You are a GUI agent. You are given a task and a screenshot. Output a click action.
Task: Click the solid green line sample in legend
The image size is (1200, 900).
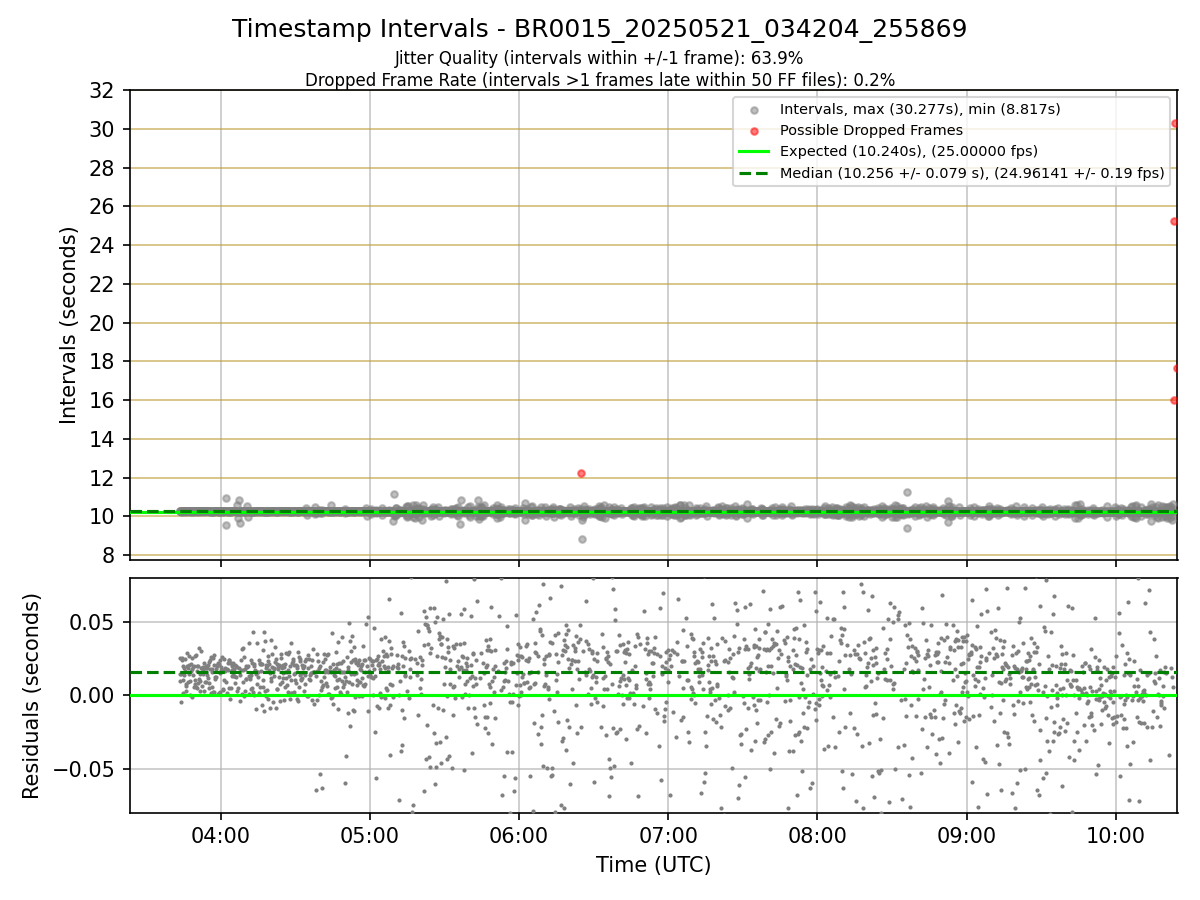click(754, 152)
